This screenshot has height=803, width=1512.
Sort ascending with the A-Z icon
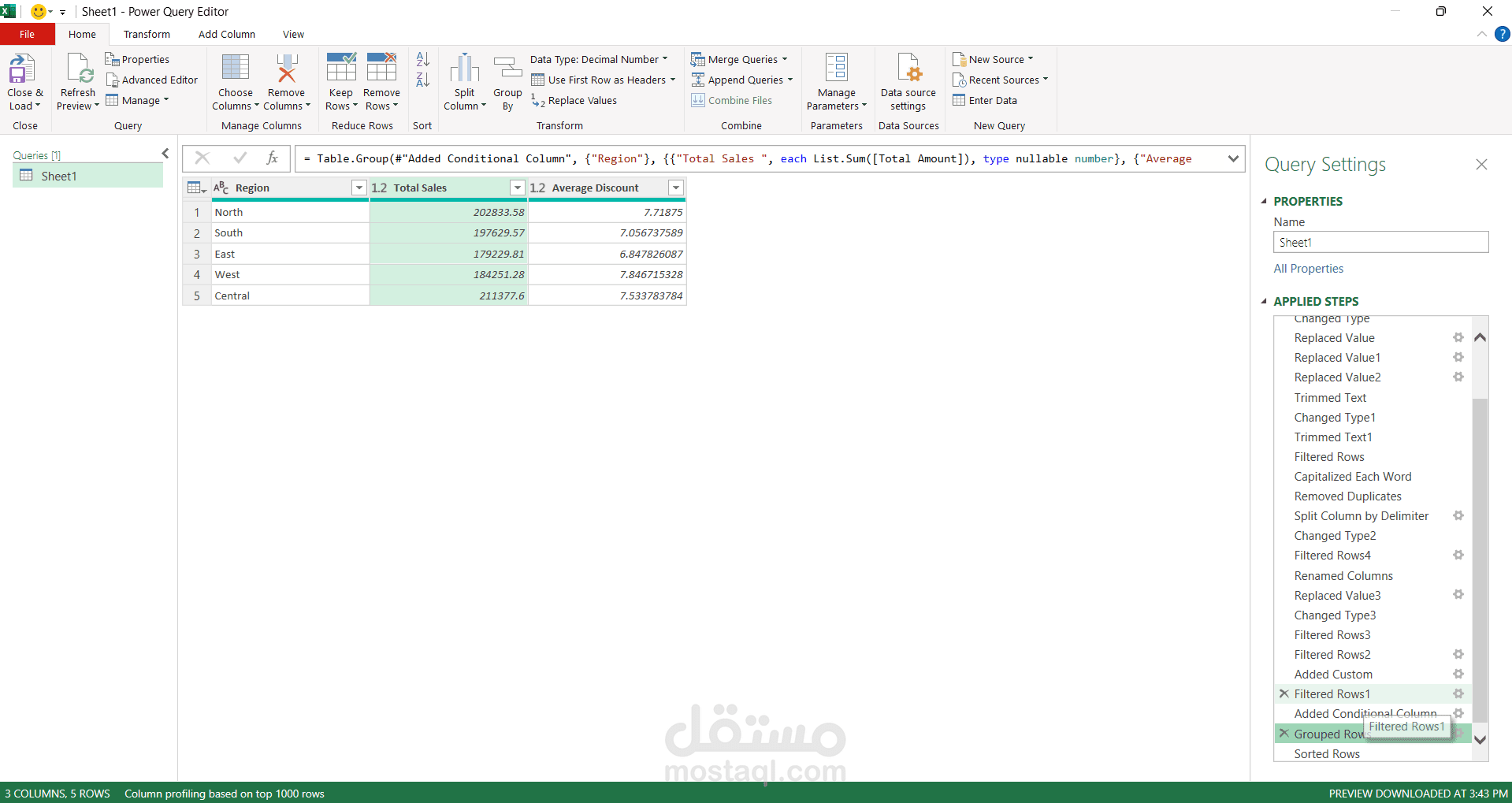tap(423, 59)
